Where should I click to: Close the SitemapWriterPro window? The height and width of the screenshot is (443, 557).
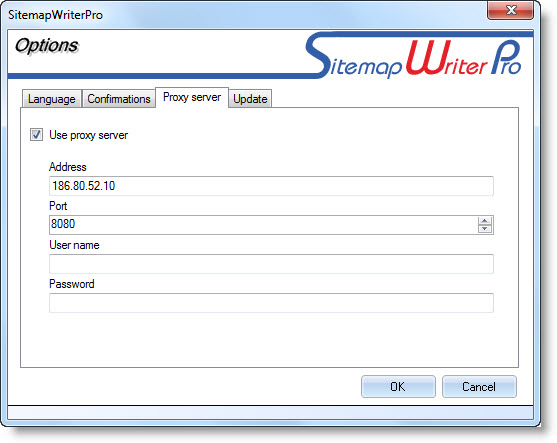click(x=510, y=10)
